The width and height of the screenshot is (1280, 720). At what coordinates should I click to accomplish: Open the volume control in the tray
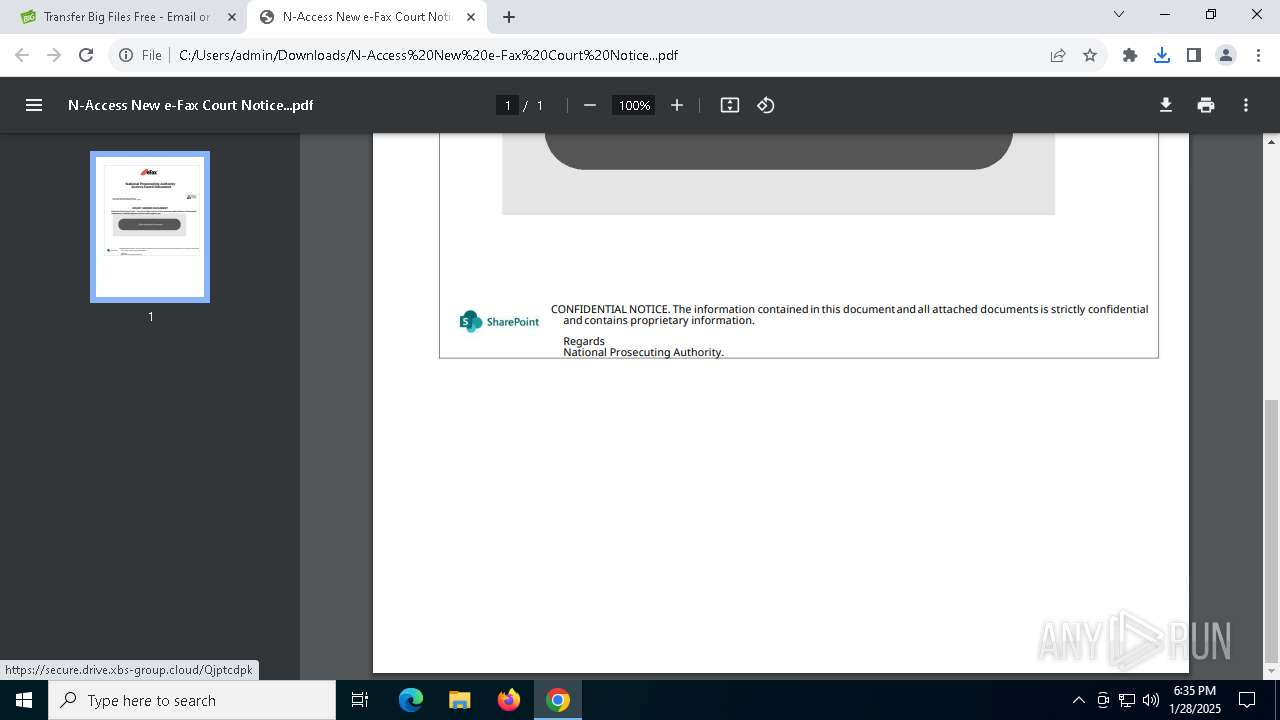(1150, 700)
